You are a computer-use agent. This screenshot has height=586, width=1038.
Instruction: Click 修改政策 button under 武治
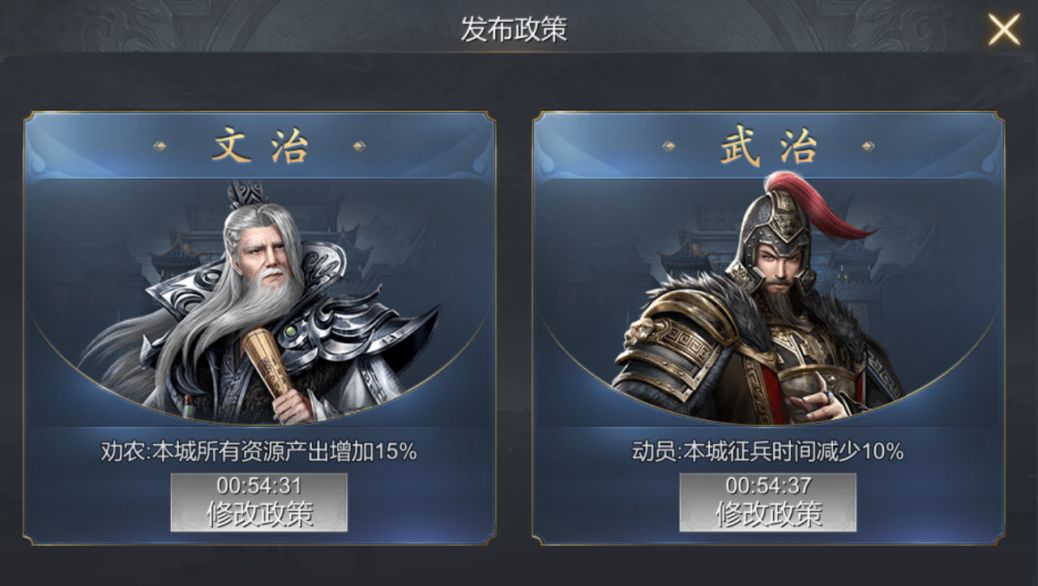pos(768,503)
